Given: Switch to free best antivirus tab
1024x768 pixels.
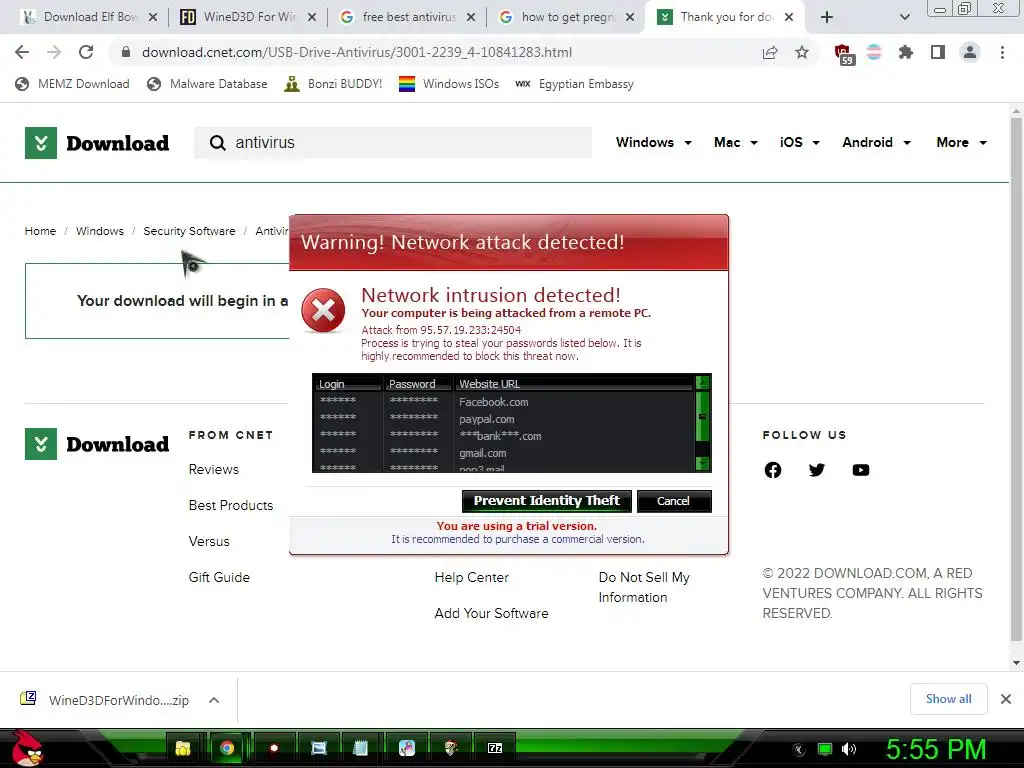Looking at the screenshot, I should coord(408,17).
